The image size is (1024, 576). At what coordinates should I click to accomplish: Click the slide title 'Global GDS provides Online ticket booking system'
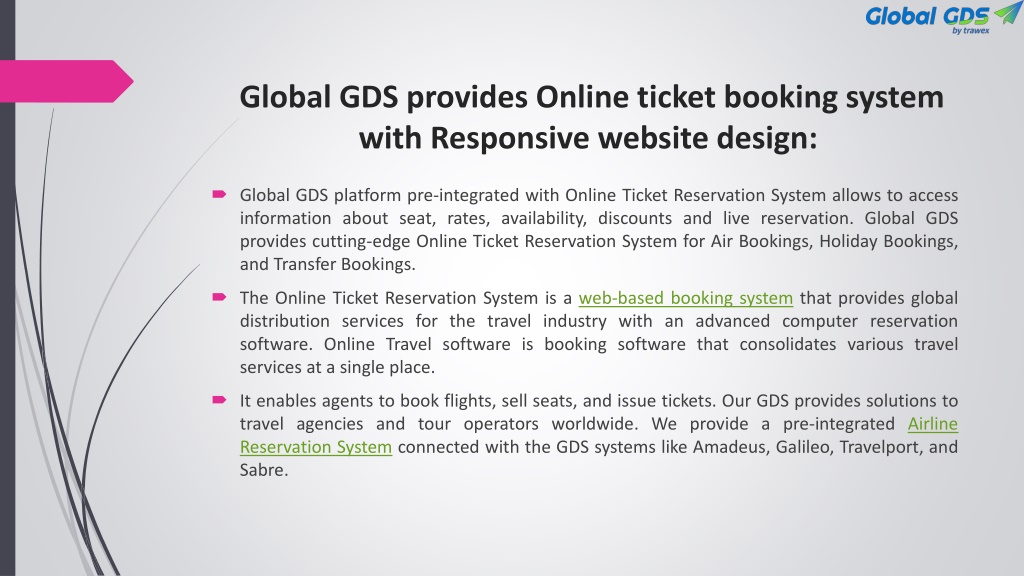pyautogui.click(x=591, y=97)
